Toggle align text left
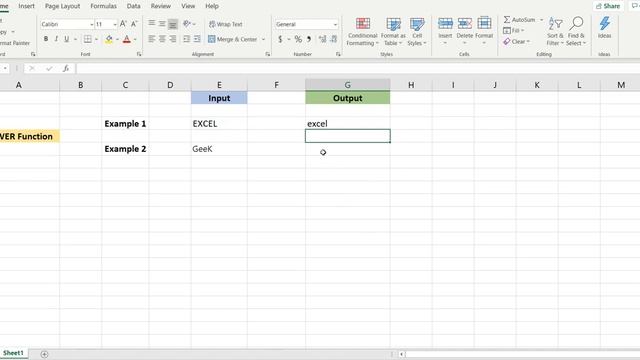The height and width of the screenshot is (360, 640). click(151, 39)
